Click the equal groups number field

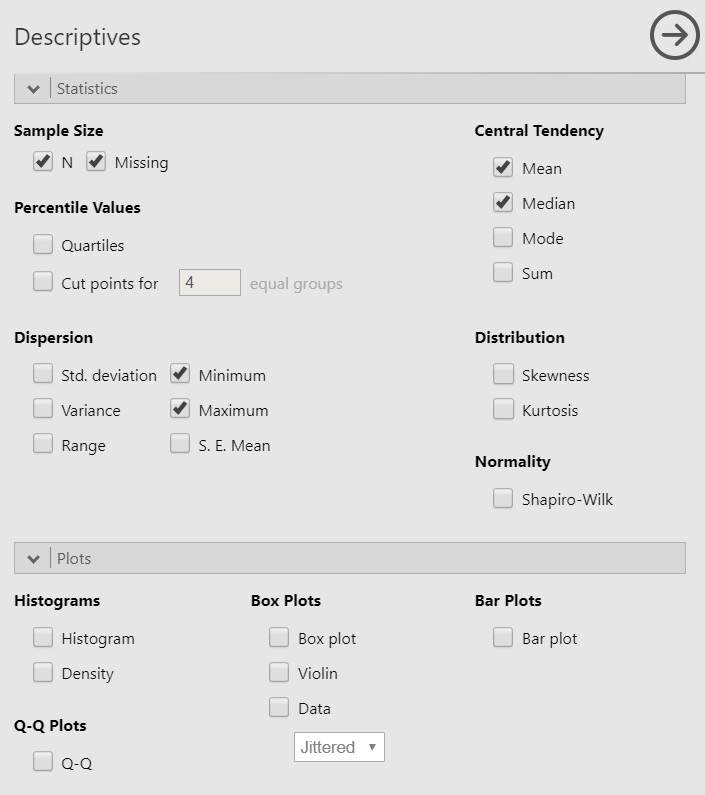209,282
